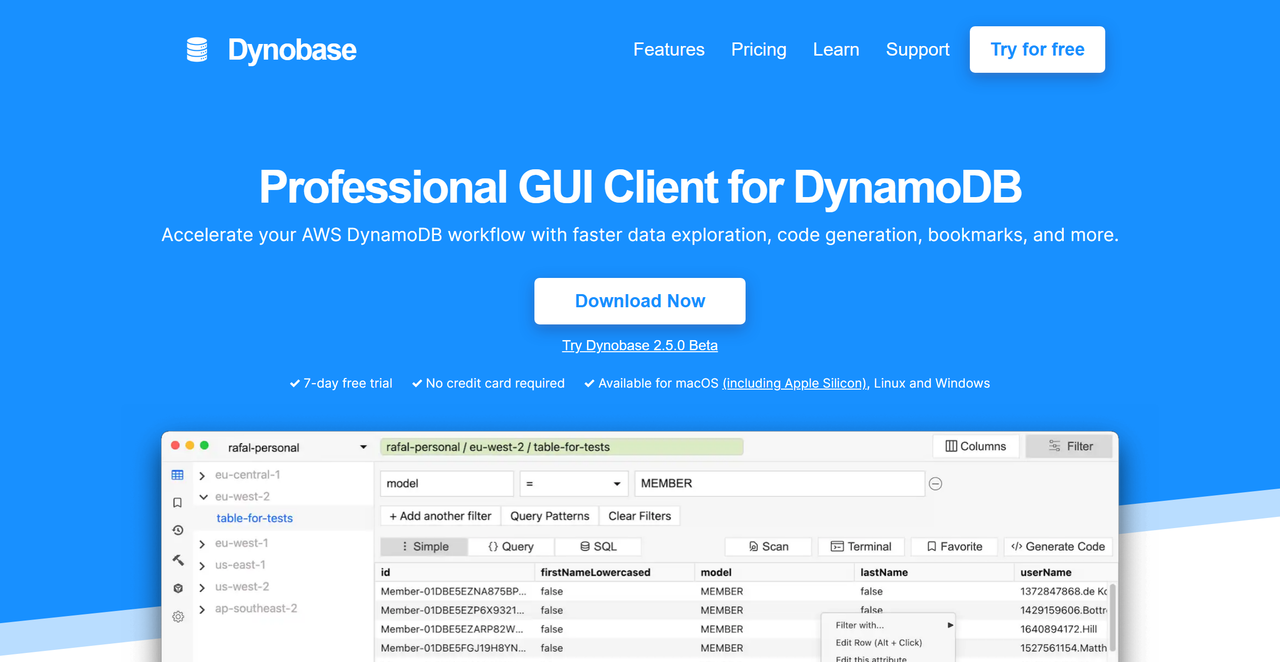
Task: Click the Dynobase brand name text
Action: [x=292, y=50]
